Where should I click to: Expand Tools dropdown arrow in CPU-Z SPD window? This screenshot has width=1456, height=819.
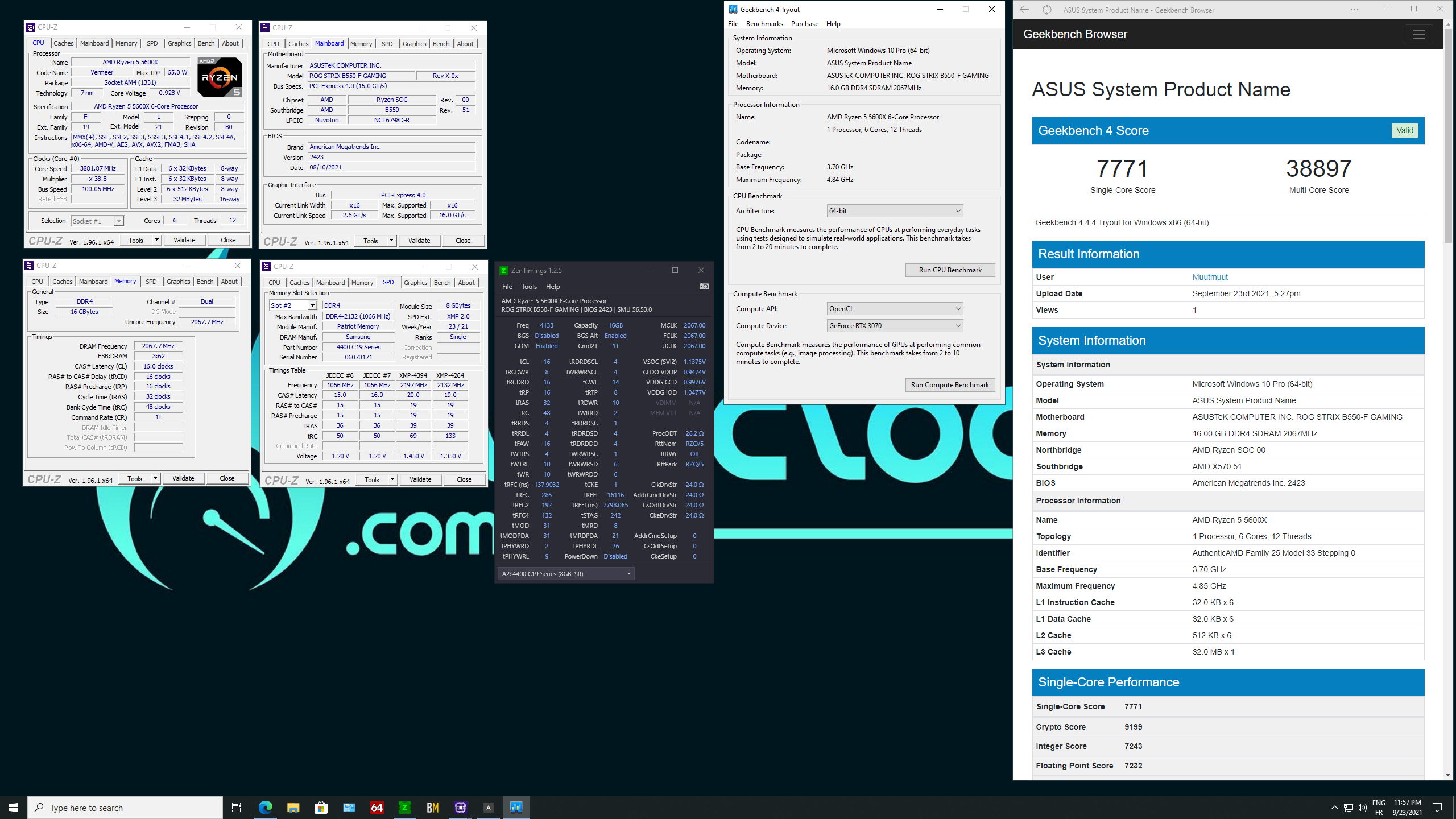[392, 479]
